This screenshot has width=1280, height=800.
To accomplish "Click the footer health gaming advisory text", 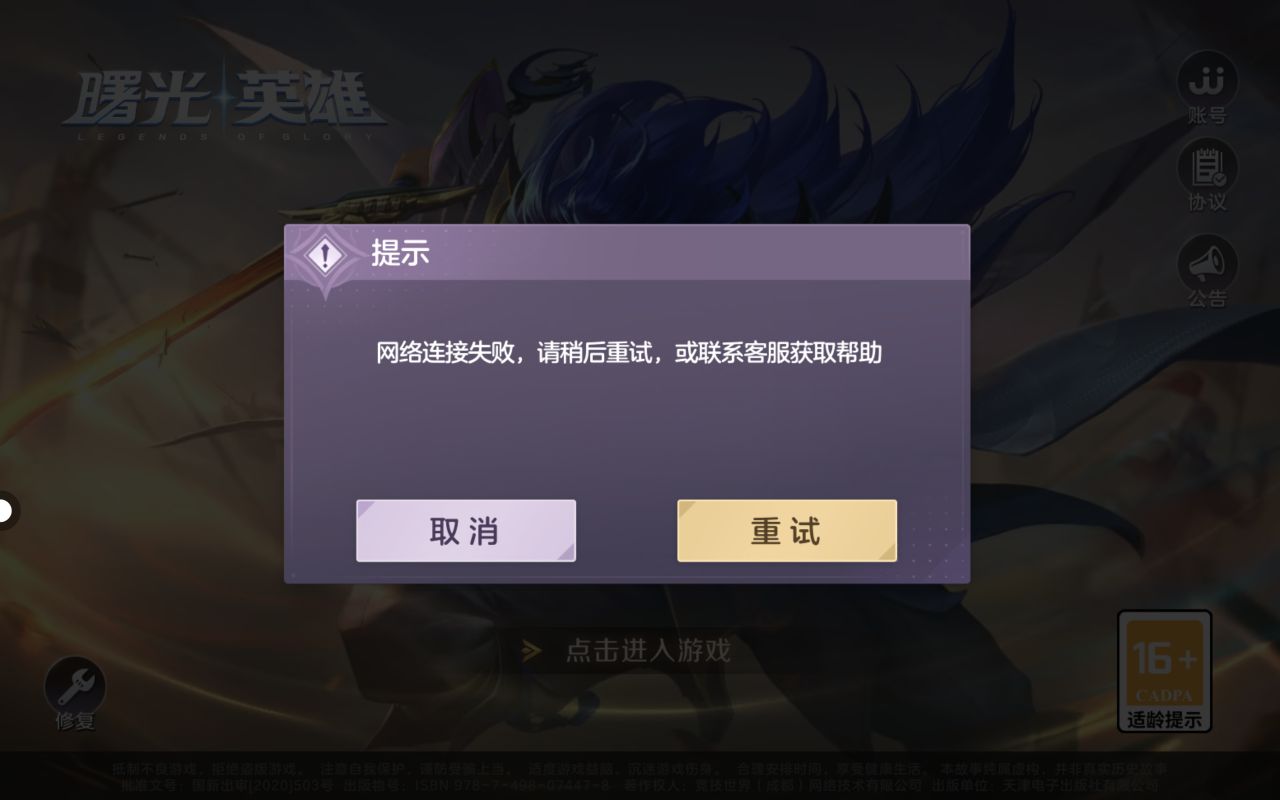I will click(x=639, y=777).
